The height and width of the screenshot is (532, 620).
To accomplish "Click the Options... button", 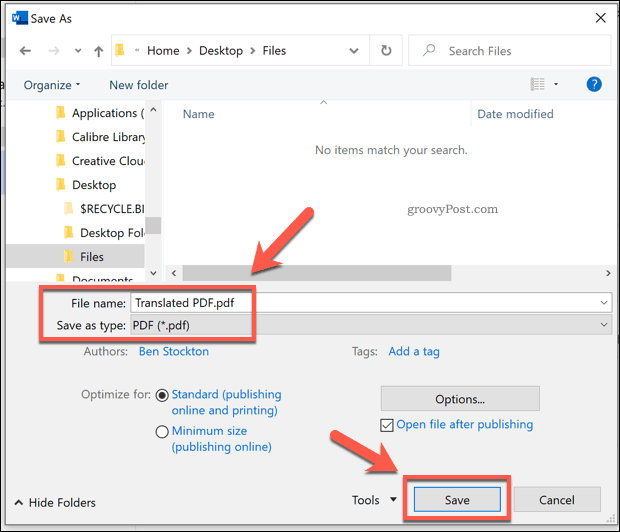I will (x=460, y=399).
